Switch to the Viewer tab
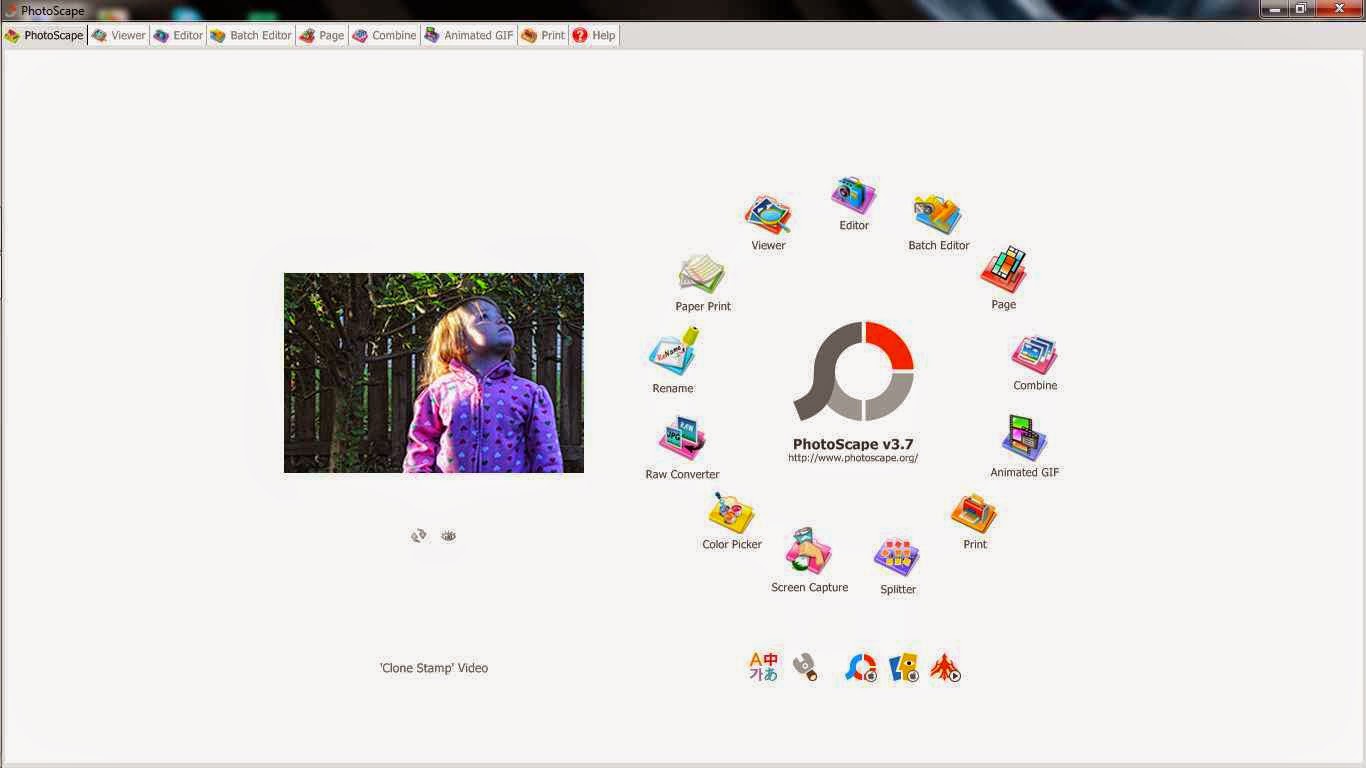The image size is (1366, 768). click(119, 35)
